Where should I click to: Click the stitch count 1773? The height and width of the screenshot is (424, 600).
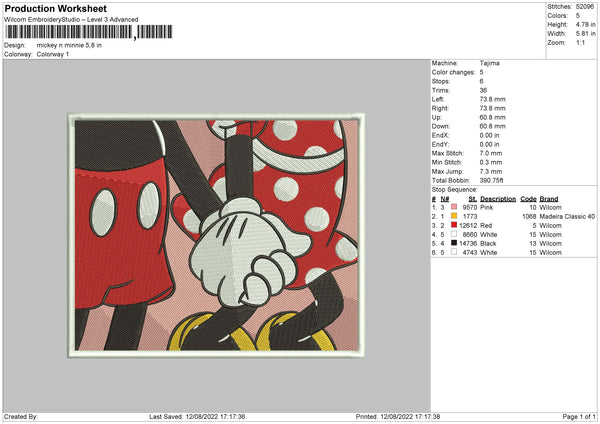coord(470,217)
